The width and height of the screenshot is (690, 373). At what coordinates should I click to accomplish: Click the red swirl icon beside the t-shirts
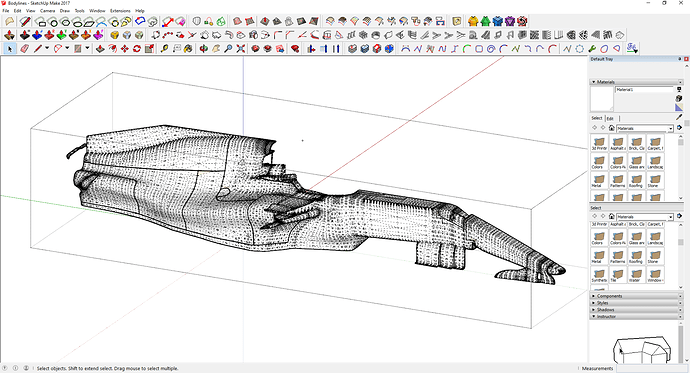click(x=522, y=21)
